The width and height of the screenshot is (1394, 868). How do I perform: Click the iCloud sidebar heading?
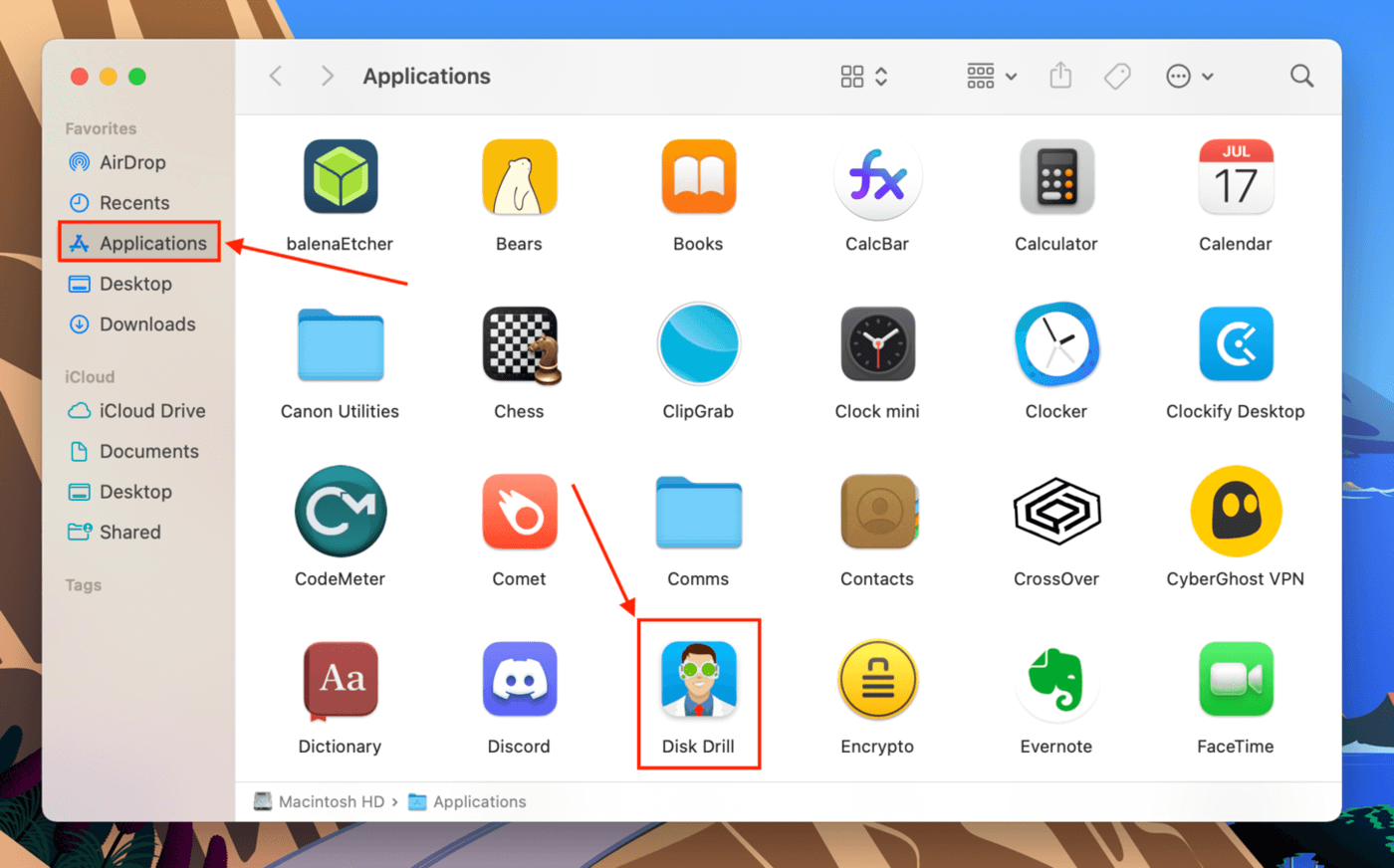tap(90, 377)
